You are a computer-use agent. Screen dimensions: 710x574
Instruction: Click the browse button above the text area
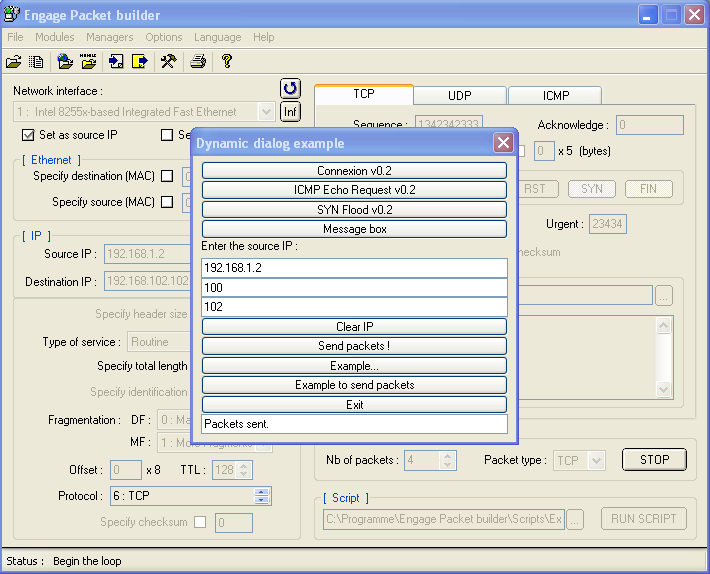point(663,296)
